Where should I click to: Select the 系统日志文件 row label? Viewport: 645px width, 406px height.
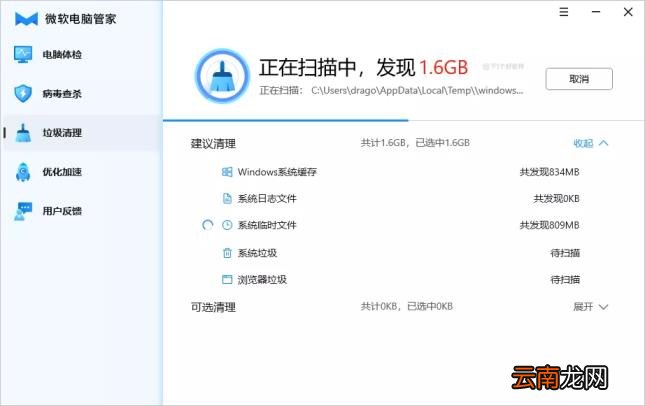click(267, 199)
